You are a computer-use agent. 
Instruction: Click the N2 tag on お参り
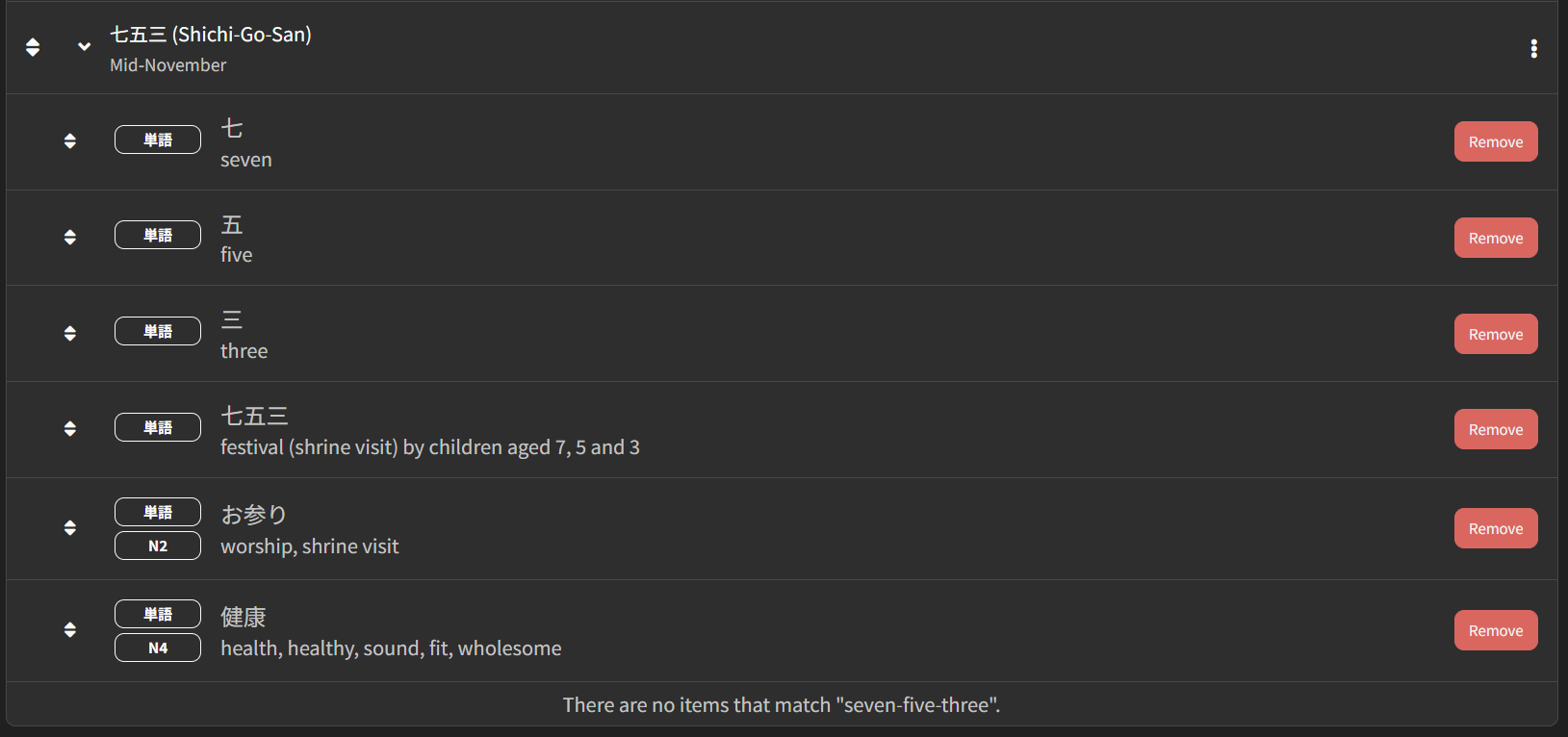click(x=158, y=546)
